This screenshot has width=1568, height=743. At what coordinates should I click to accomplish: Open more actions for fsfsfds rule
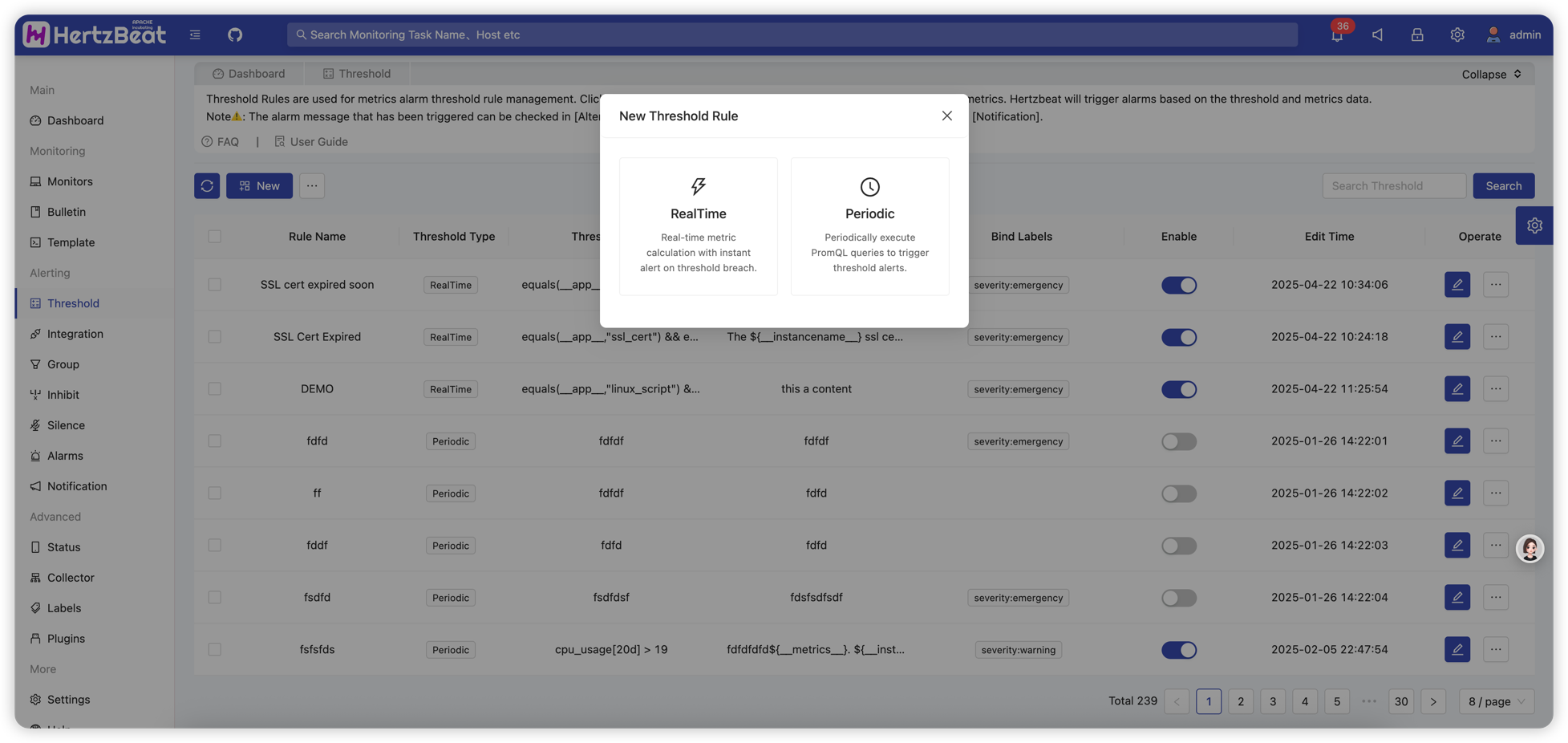click(x=1496, y=649)
